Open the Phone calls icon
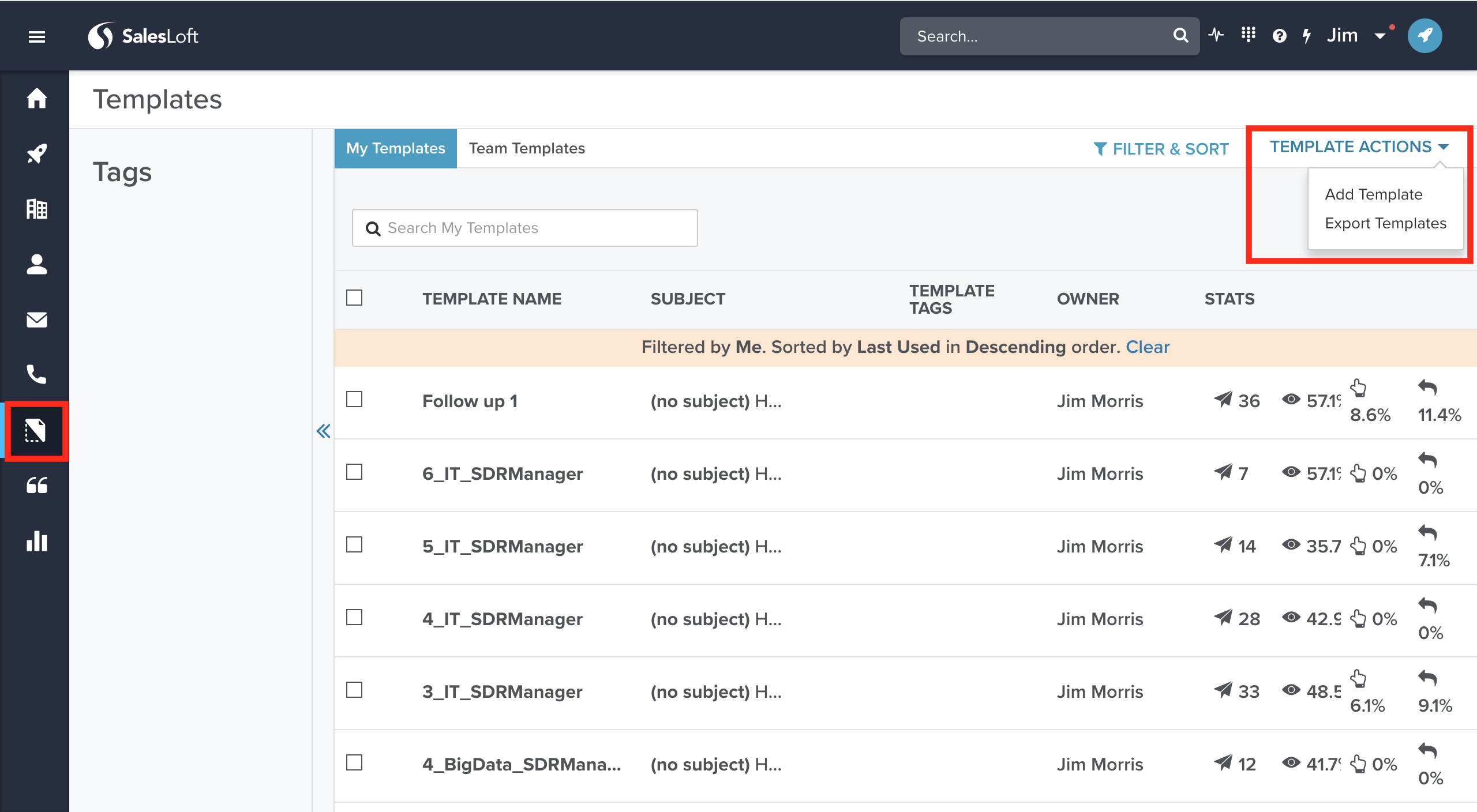The width and height of the screenshot is (1477, 812). (36, 375)
